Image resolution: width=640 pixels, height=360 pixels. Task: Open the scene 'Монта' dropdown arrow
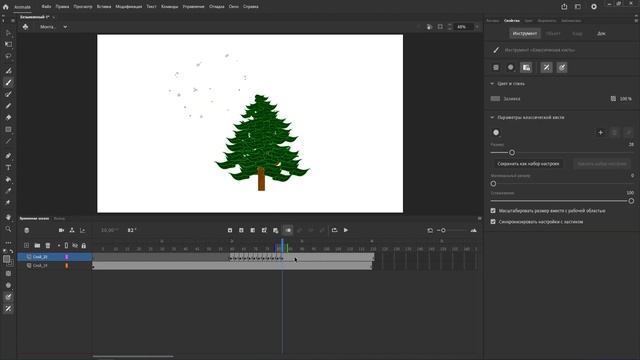[x=65, y=27]
